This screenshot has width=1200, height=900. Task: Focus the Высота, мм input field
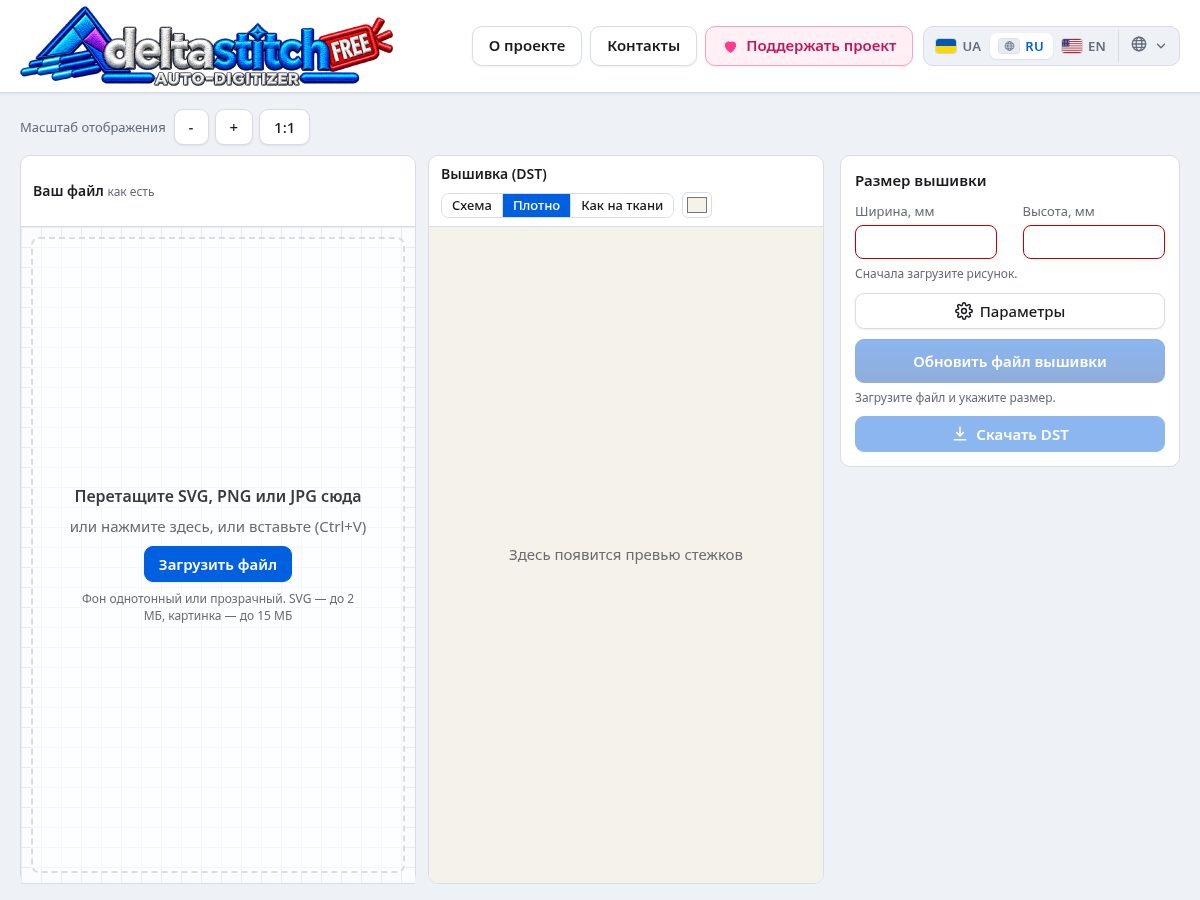pos(1094,242)
